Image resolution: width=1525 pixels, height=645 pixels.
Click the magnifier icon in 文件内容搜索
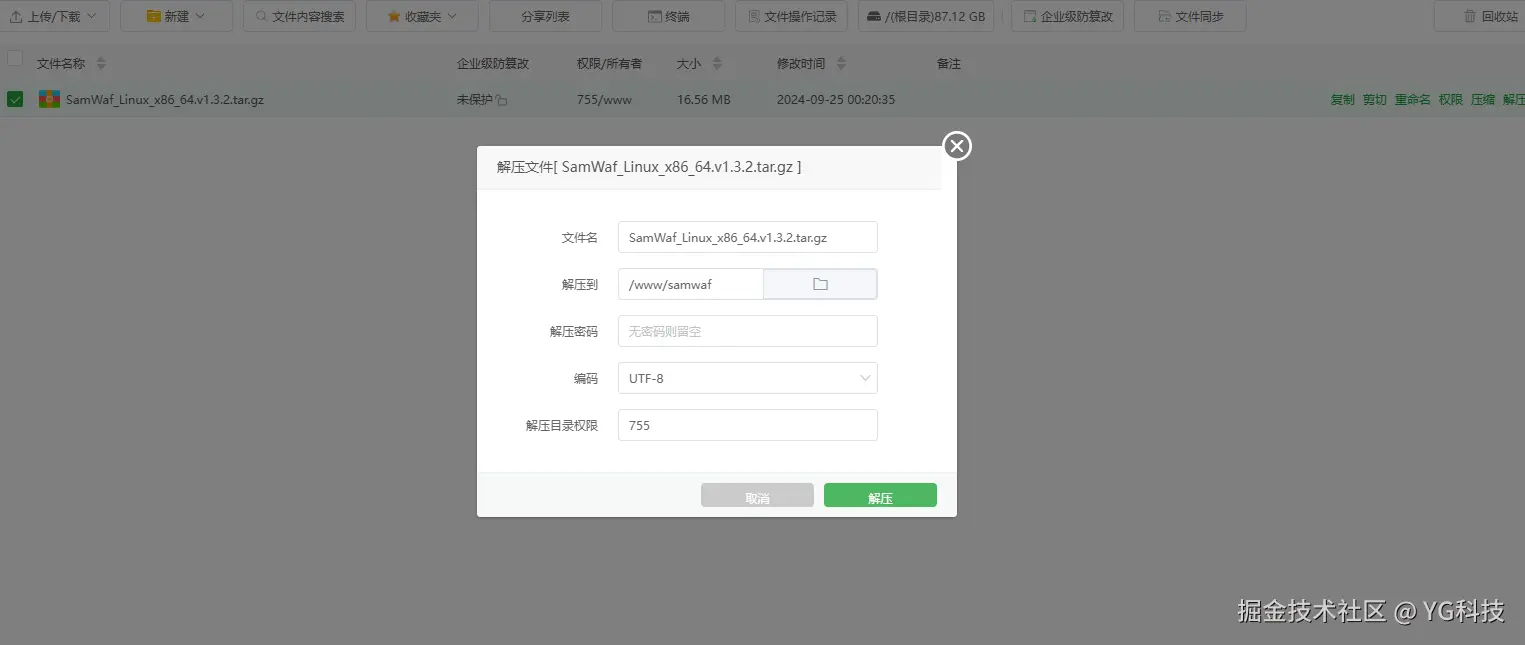click(261, 16)
